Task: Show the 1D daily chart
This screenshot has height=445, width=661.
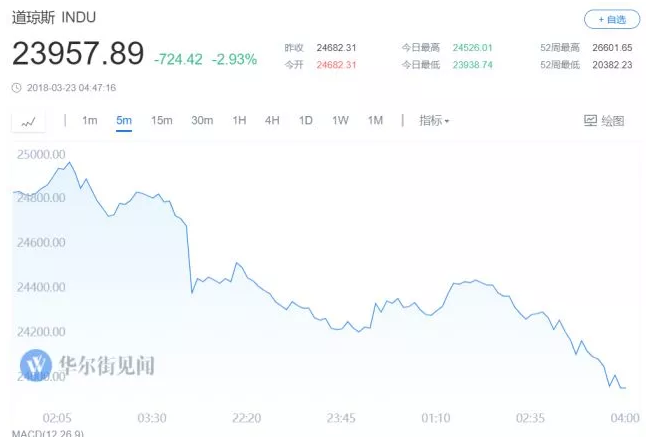Action: 306,121
